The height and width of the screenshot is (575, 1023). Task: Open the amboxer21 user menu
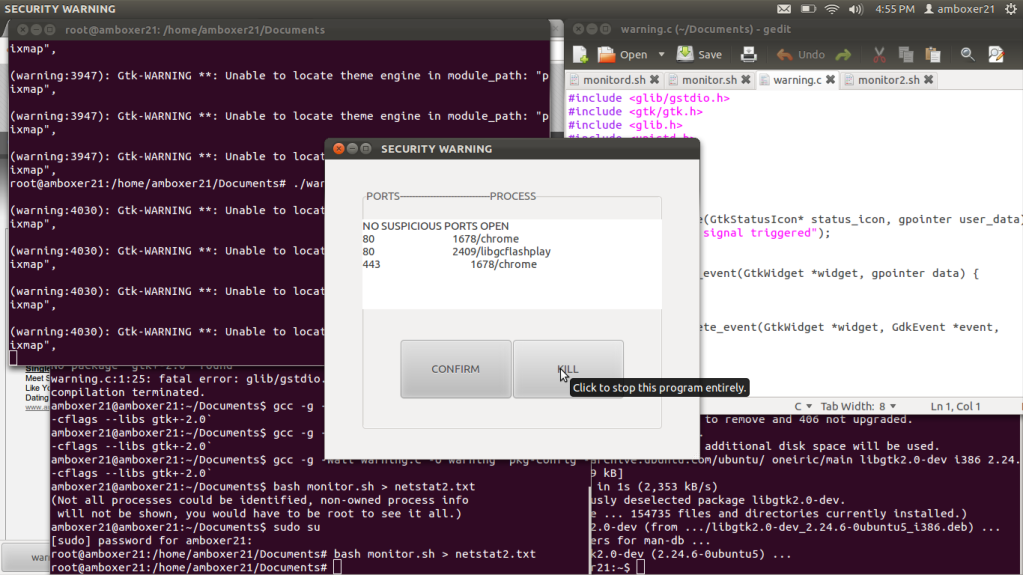coord(959,9)
